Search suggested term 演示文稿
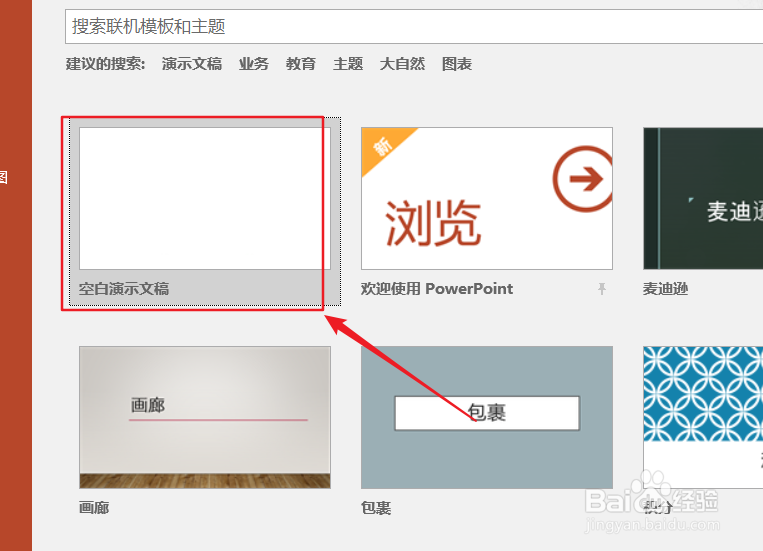The image size is (763, 551). click(192, 64)
